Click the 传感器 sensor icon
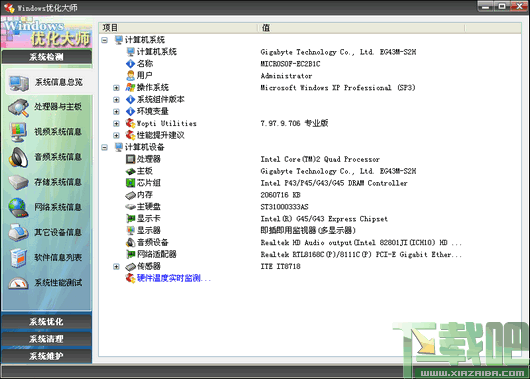 click(130, 266)
